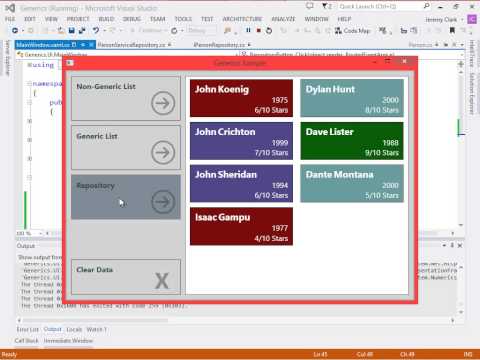
Task: Open the feedback speech-bubble icon in title bar
Action: [310, 6]
